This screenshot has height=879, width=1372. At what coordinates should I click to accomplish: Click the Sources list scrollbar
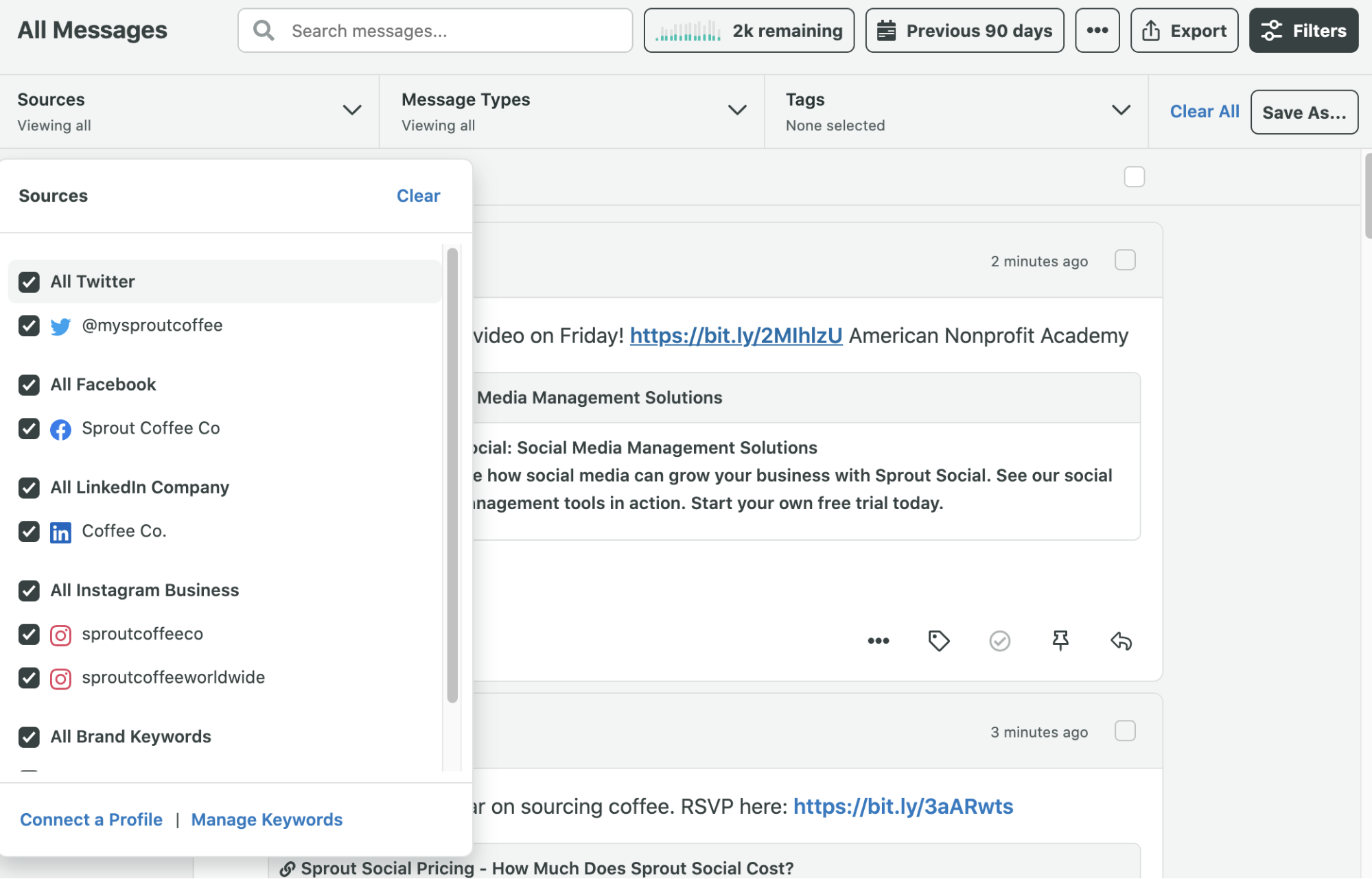coord(452,475)
